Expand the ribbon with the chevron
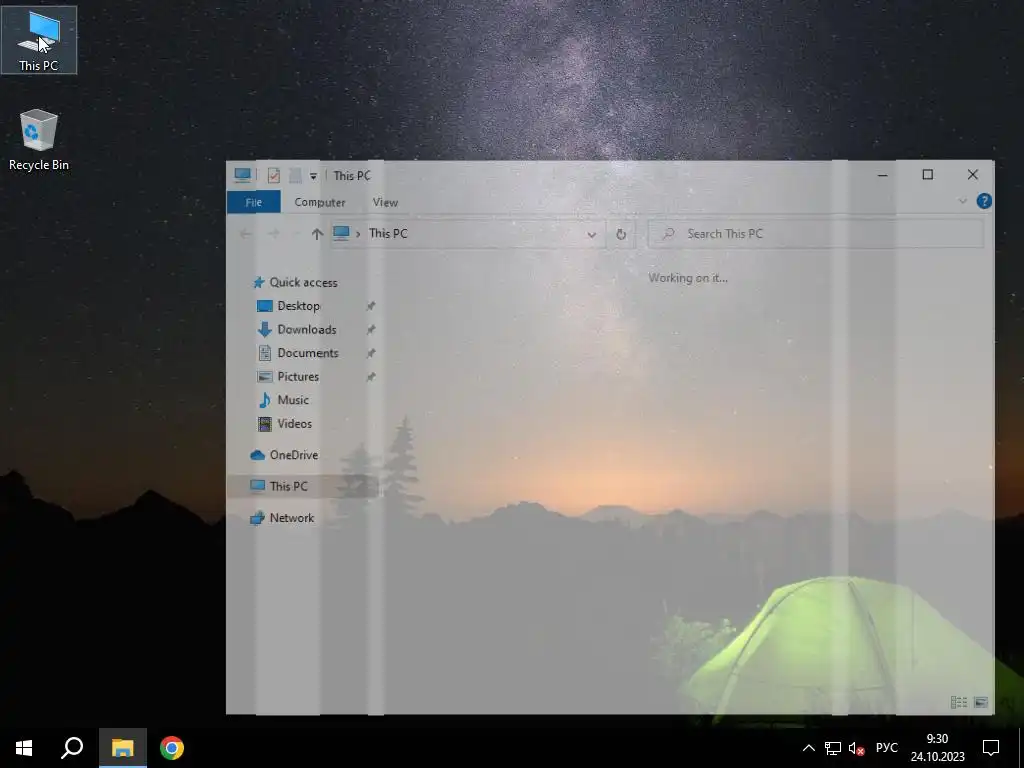 [x=962, y=201]
